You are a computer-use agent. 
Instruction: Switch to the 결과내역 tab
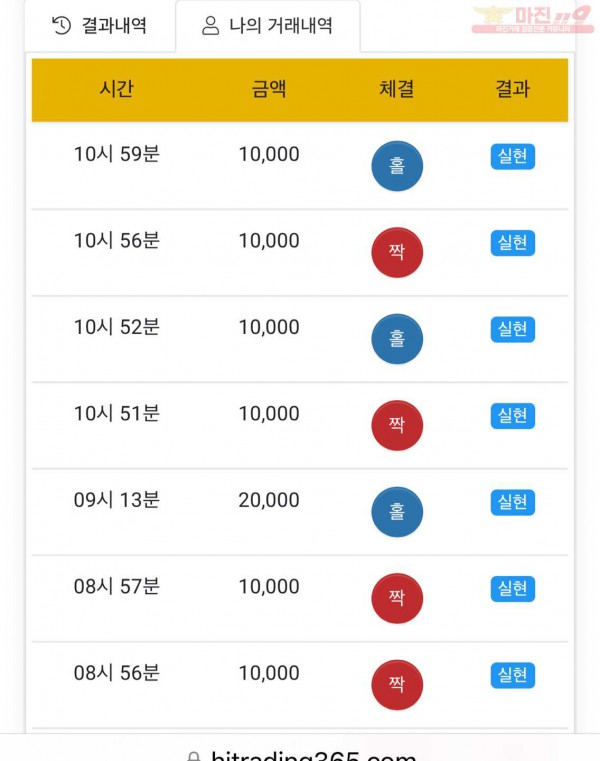100,26
